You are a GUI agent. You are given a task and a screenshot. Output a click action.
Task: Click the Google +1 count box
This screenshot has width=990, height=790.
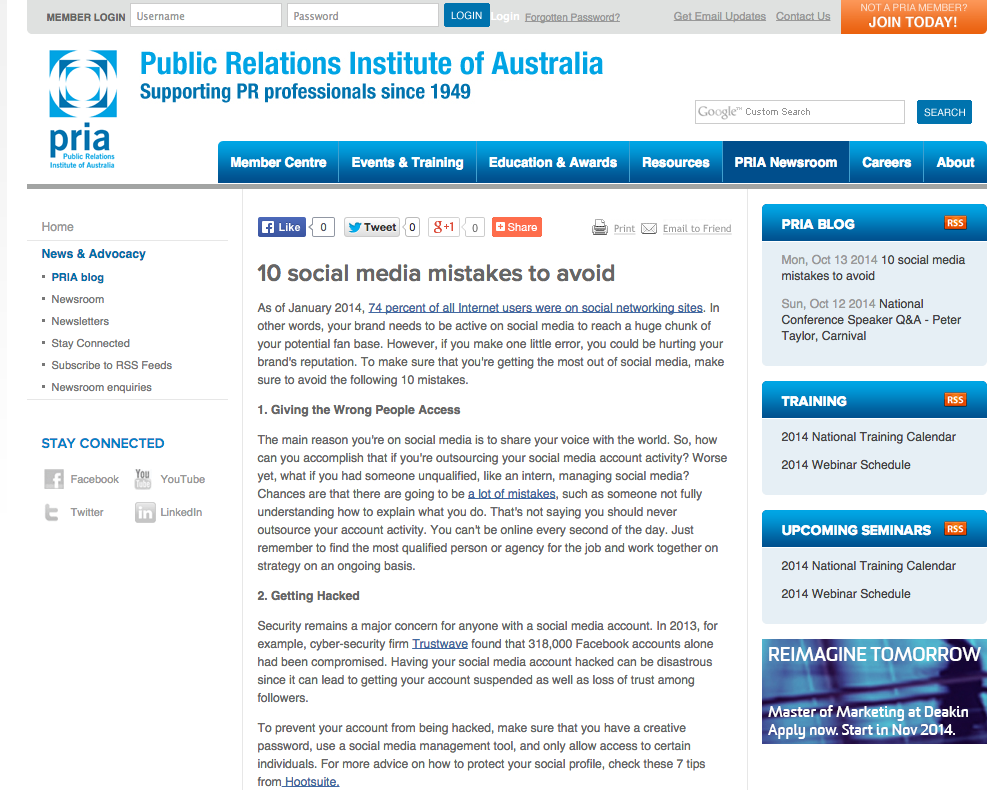point(475,227)
